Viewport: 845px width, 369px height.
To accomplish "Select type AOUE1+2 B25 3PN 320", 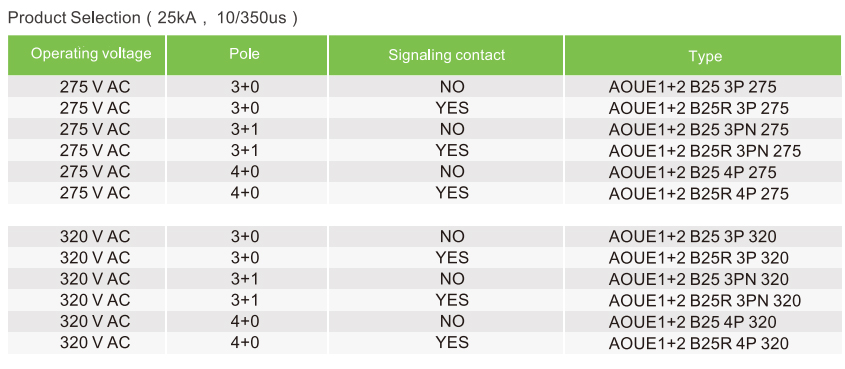I will coord(698,279).
